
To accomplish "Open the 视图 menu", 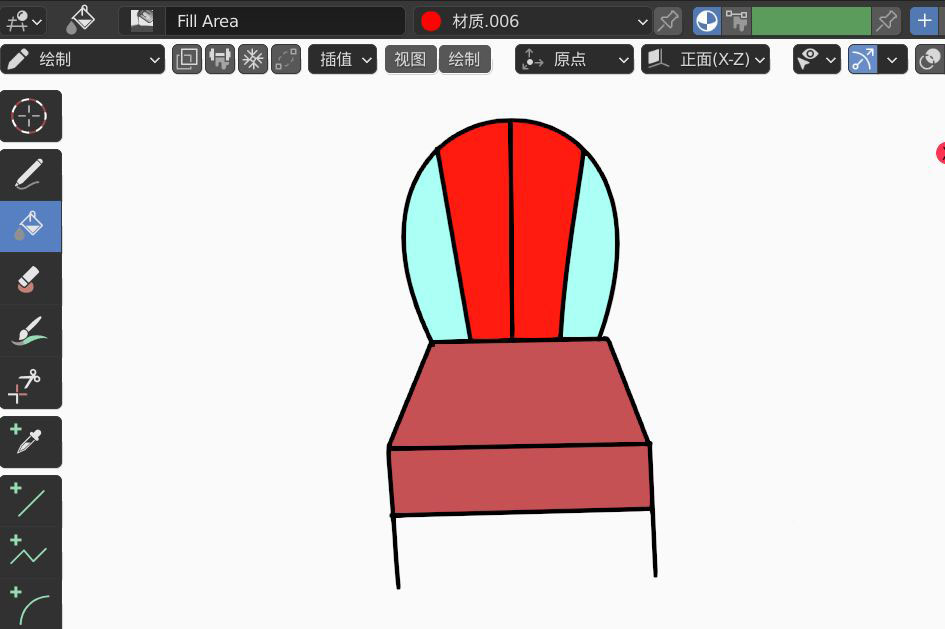I will point(410,60).
